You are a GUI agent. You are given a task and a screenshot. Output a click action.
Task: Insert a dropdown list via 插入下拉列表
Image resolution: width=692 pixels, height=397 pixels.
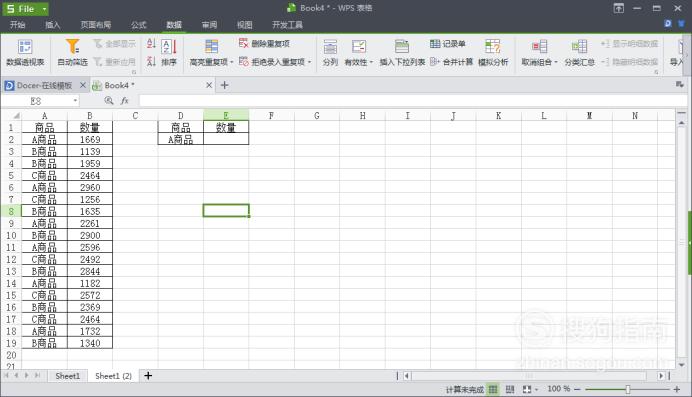pos(402,53)
